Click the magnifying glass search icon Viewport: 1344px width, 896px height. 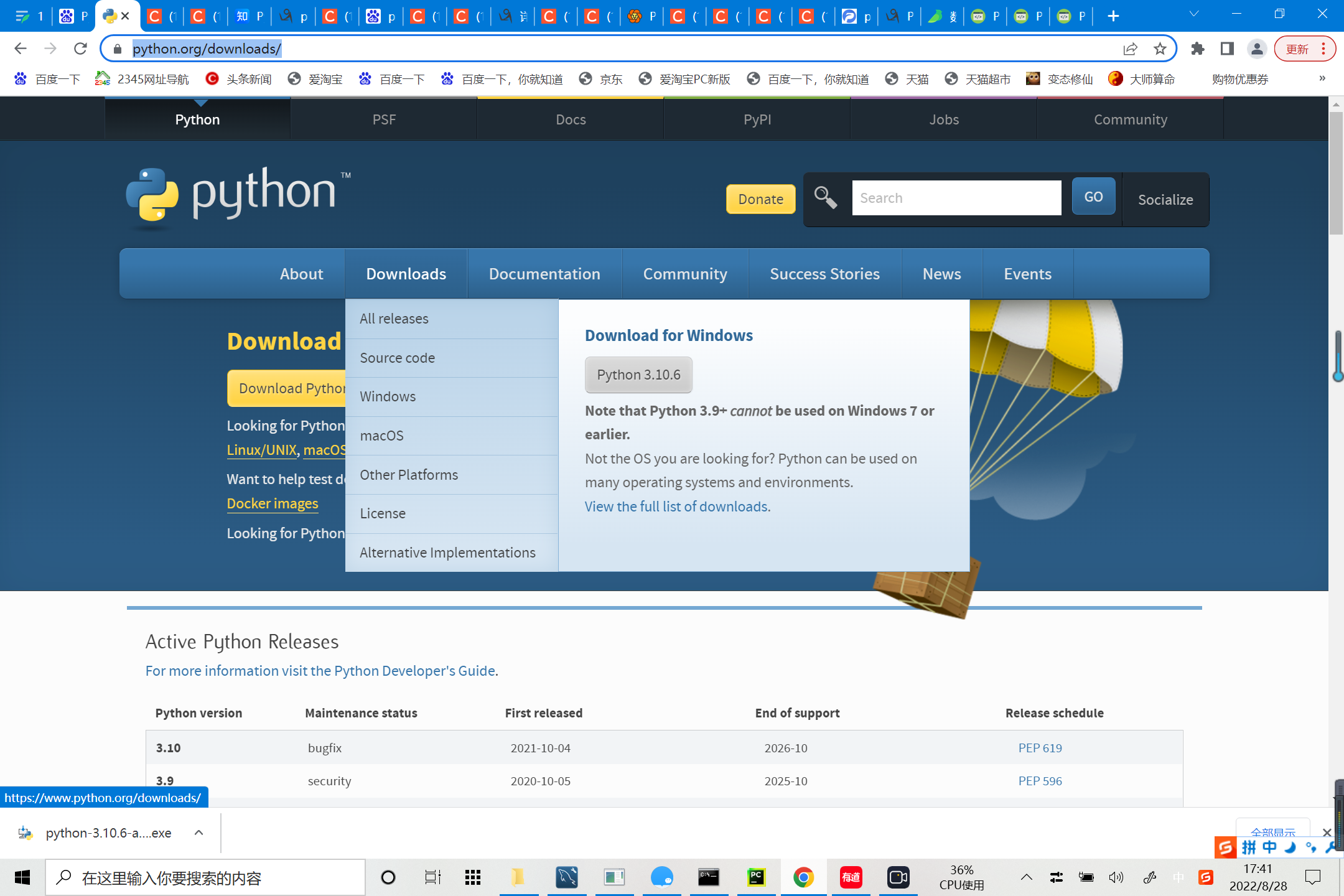click(826, 198)
